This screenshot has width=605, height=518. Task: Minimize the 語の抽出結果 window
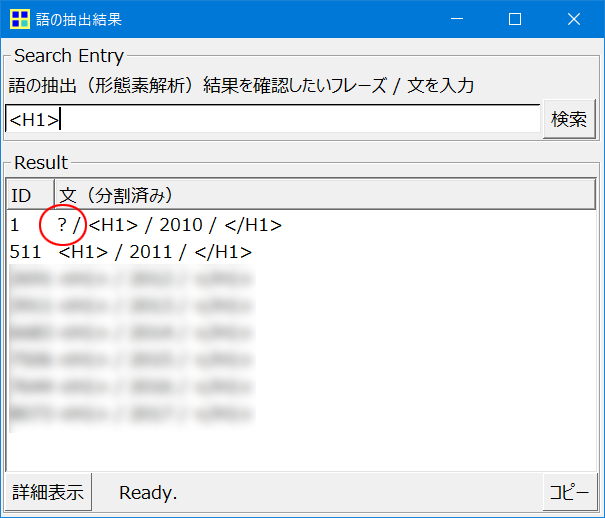(457, 19)
